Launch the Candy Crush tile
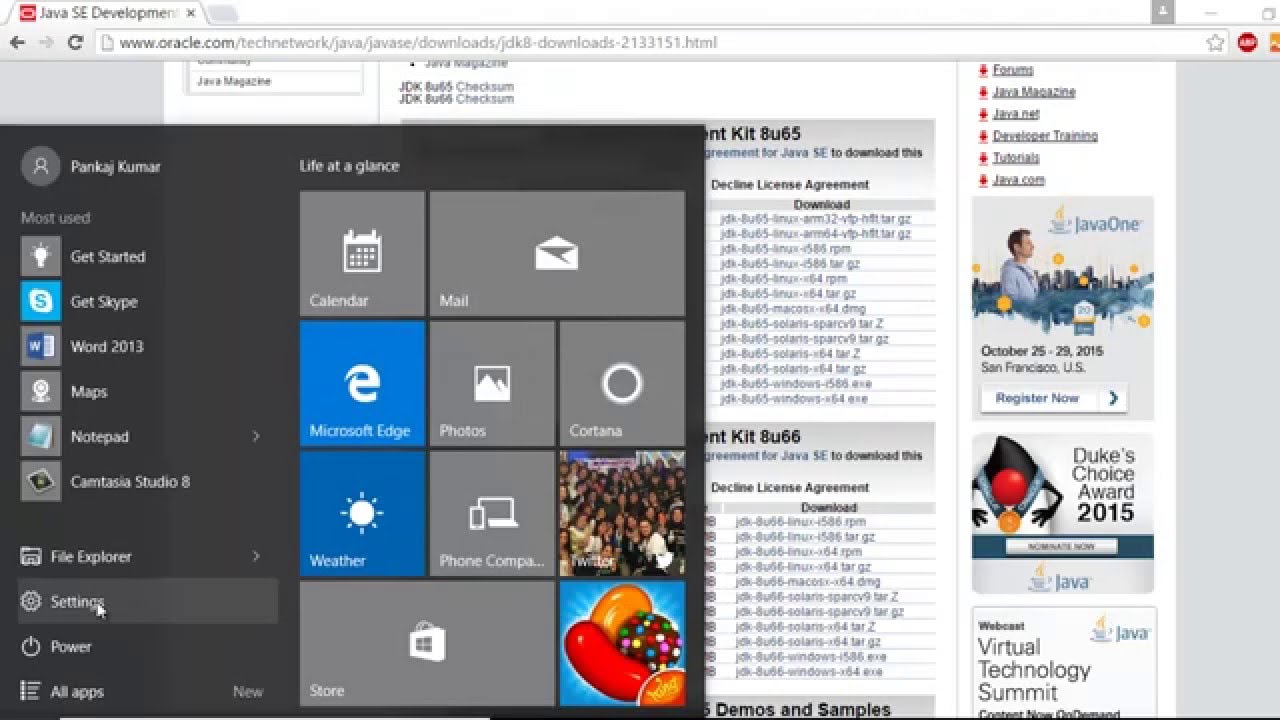 (x=622, y=643)
